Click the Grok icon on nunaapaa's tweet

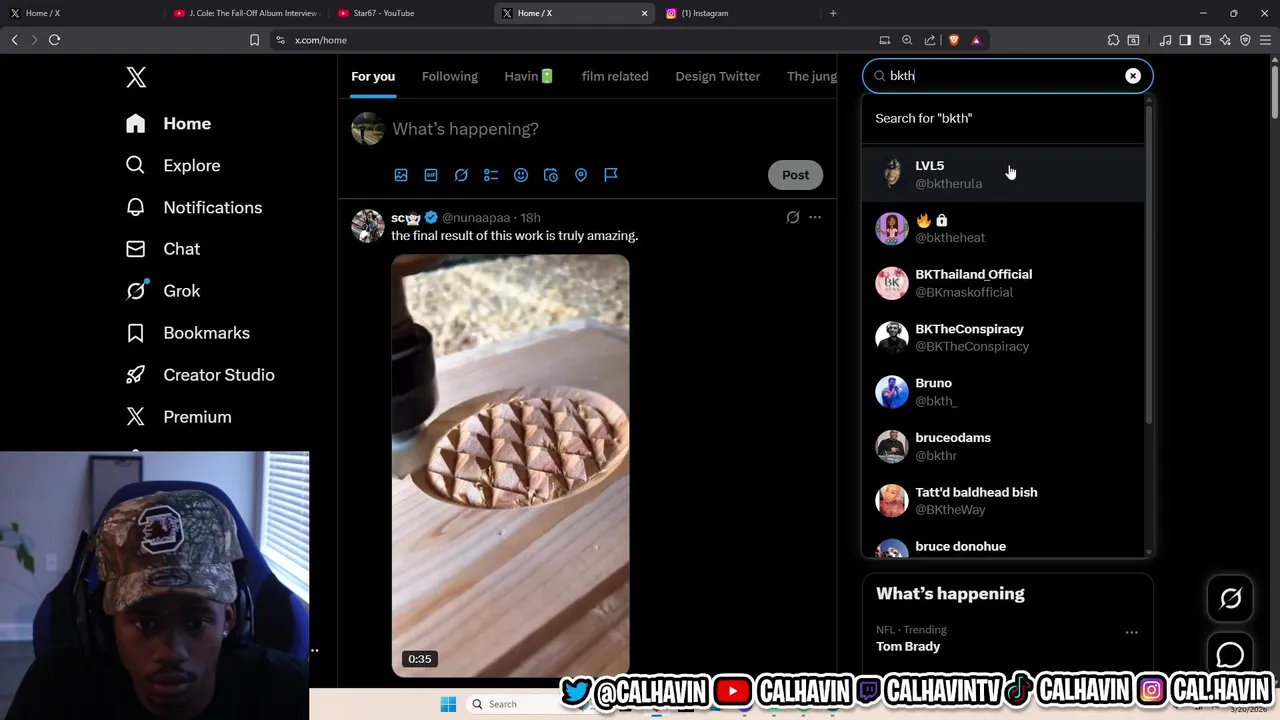pyautogui.click(x=793, y=217)
